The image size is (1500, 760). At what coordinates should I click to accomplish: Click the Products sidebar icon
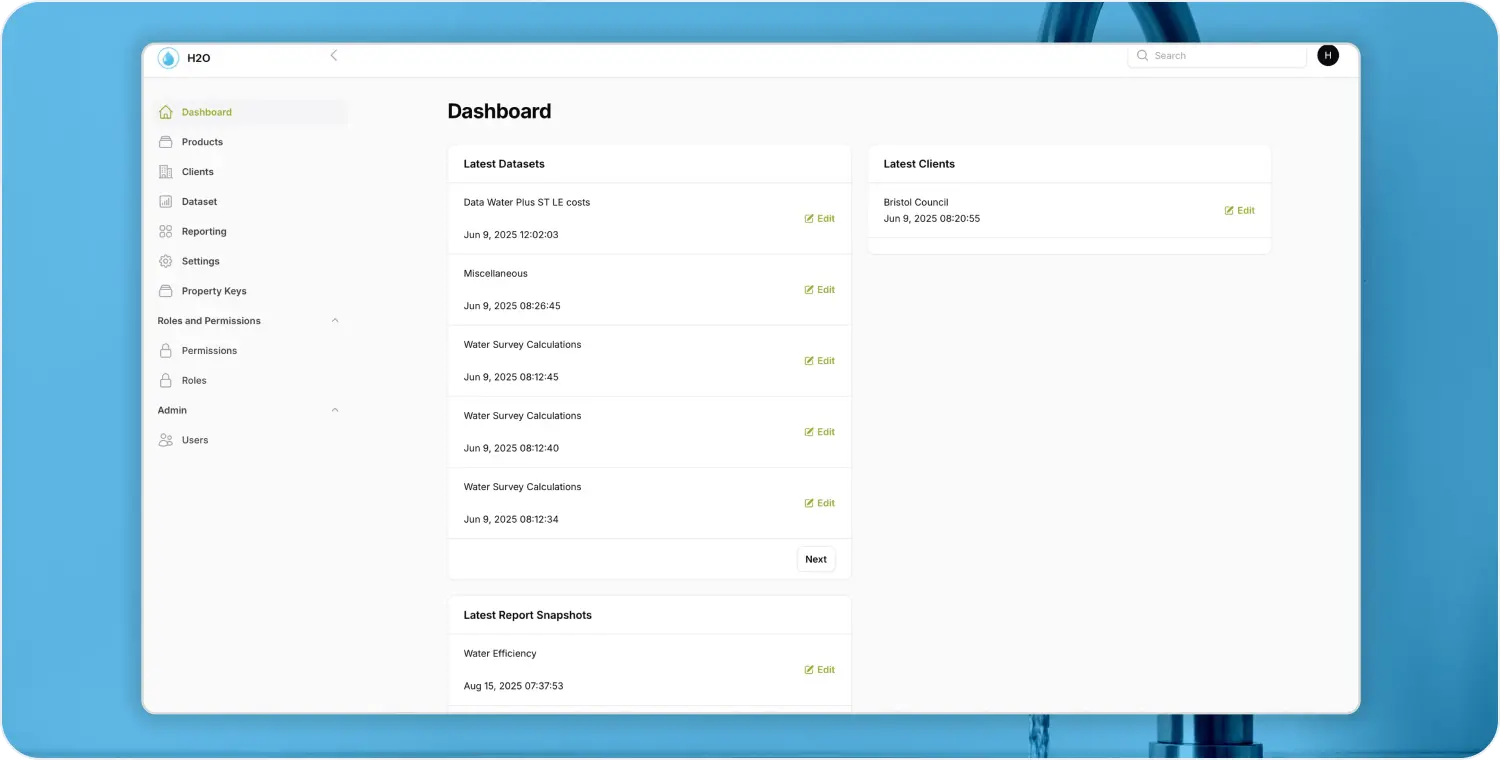pos(166,142)
